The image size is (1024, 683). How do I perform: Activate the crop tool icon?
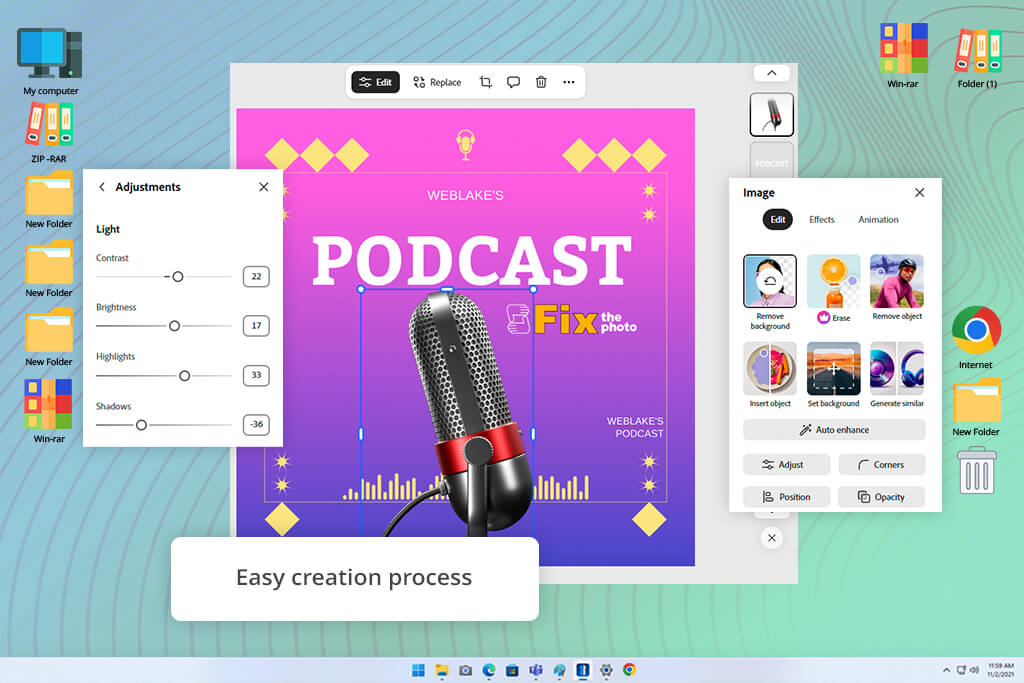tap(485, 82)
